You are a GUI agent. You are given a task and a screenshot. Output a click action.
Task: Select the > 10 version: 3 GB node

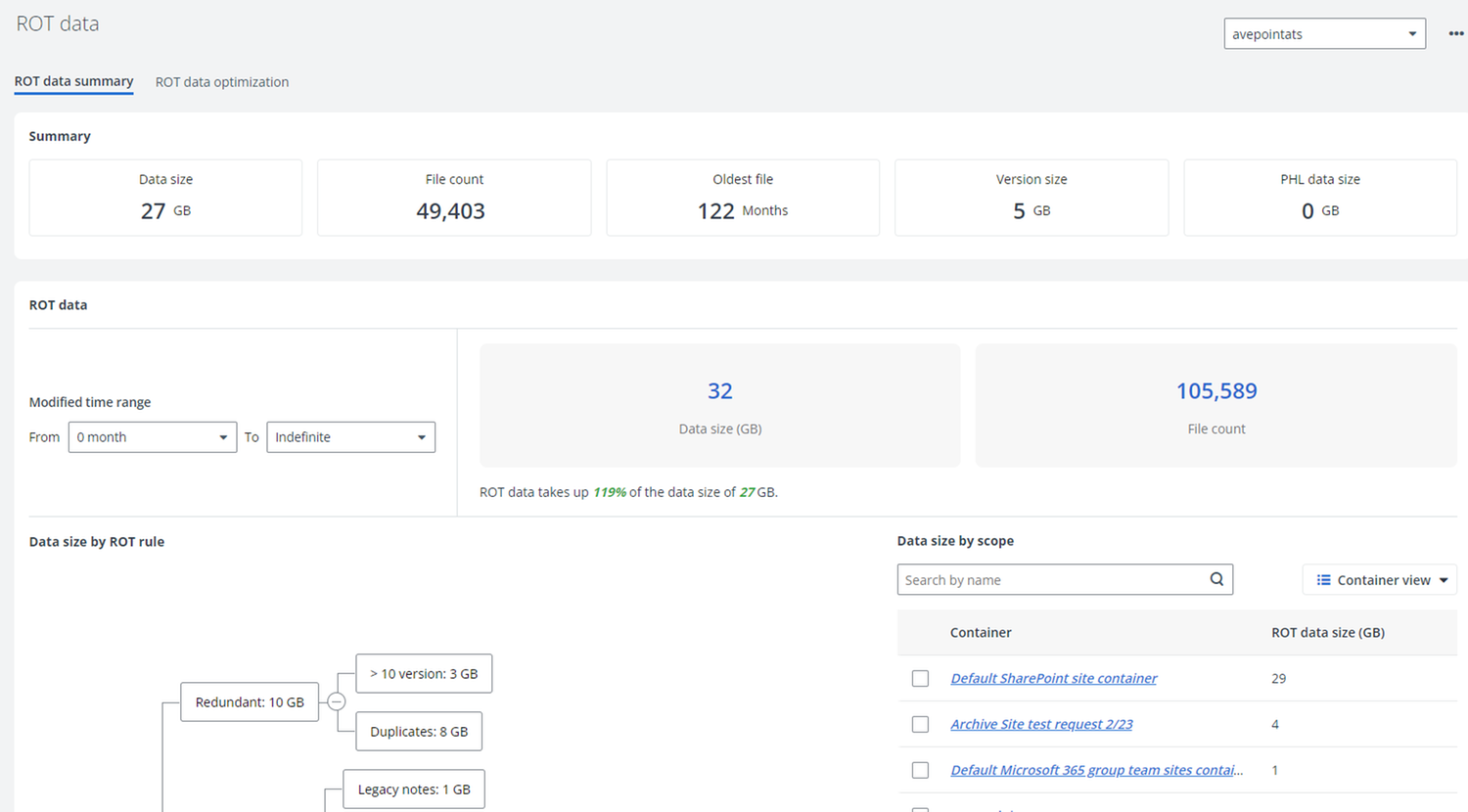(424, 673)
